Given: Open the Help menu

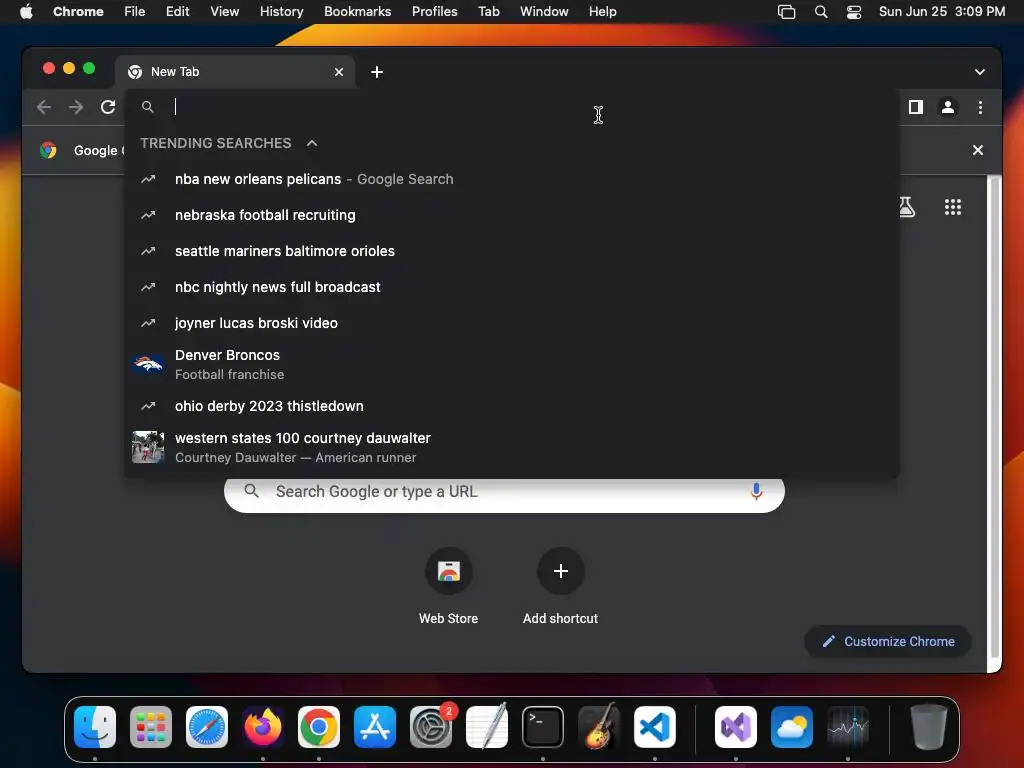Looking at the screenshot, I should click(602, 11).
